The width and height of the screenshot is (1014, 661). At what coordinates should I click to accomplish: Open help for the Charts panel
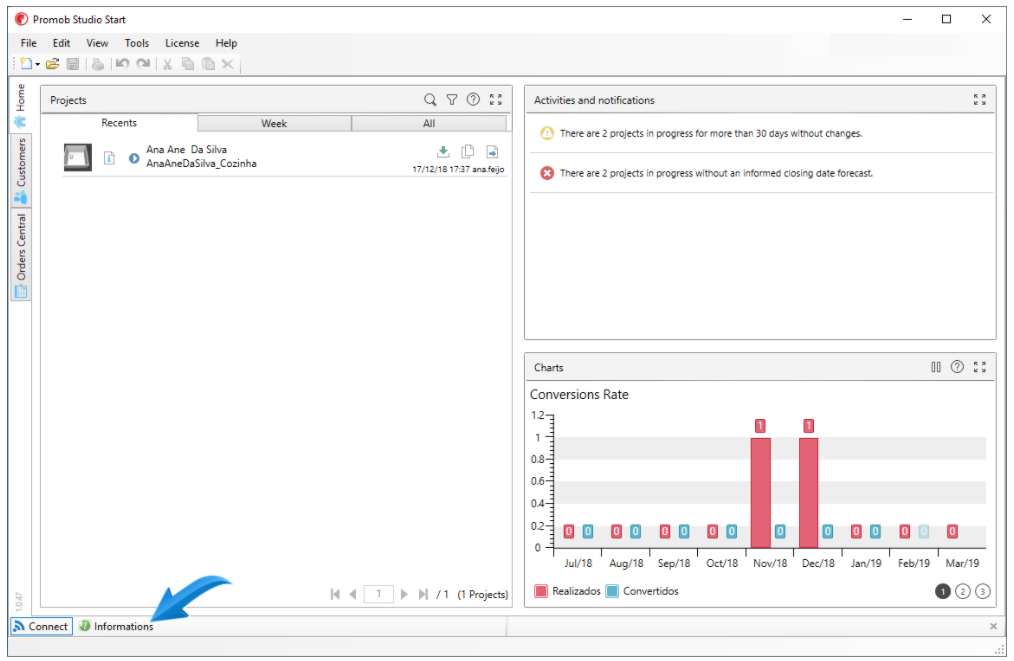[957, 367]
